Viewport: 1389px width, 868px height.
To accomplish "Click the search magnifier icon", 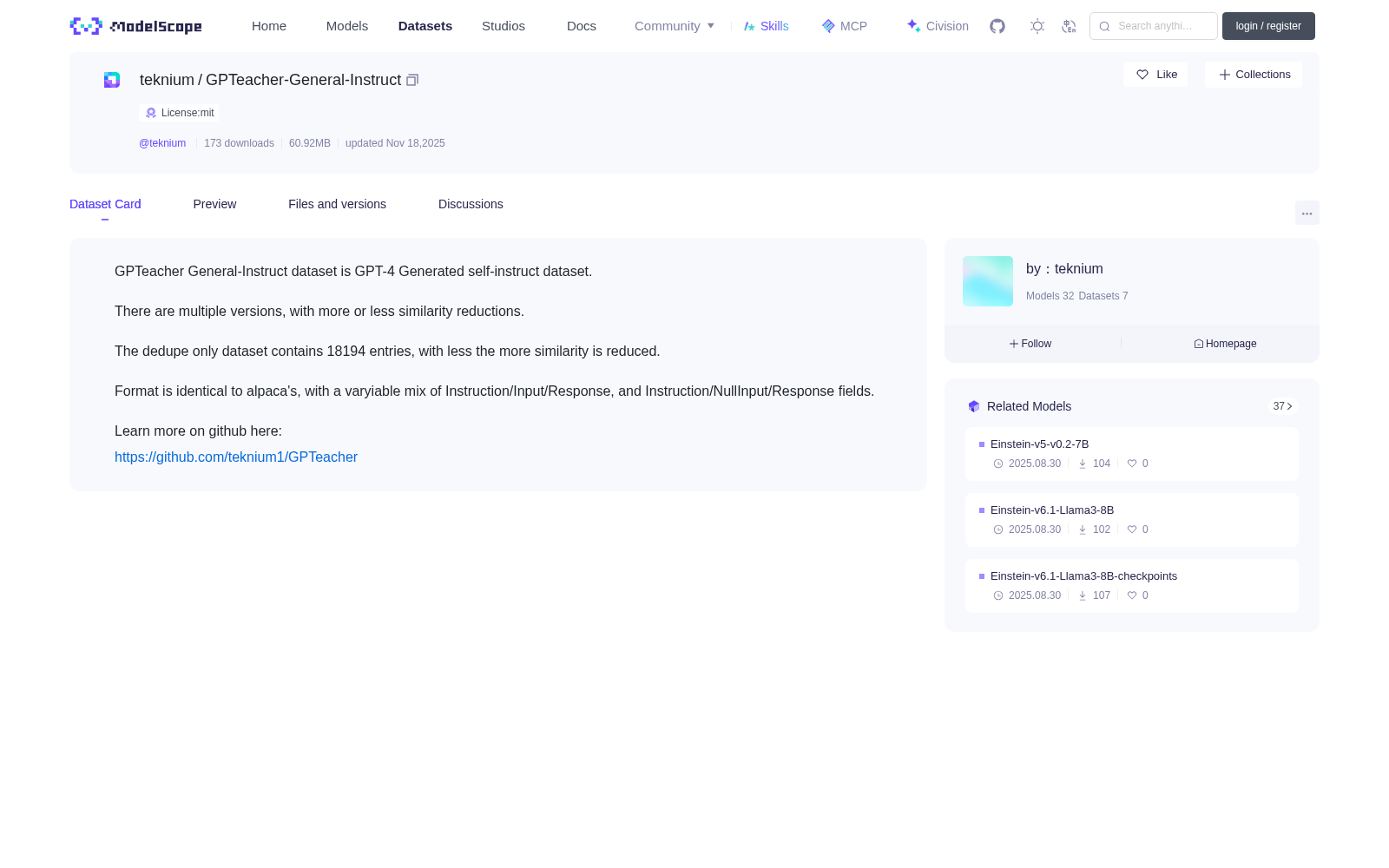I will pyautogui.click(x=1104, y=26).
